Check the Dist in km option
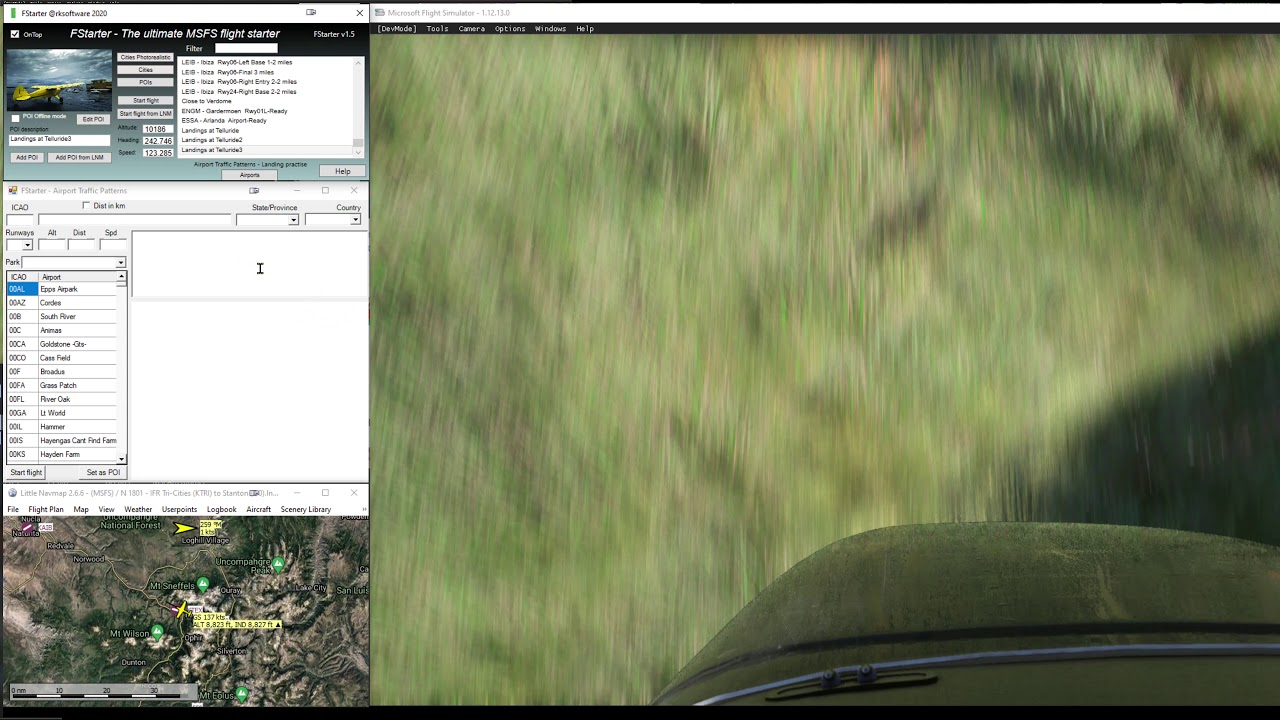The width and height of the screenshot is (1280, 720). click(x=86, y=206)
